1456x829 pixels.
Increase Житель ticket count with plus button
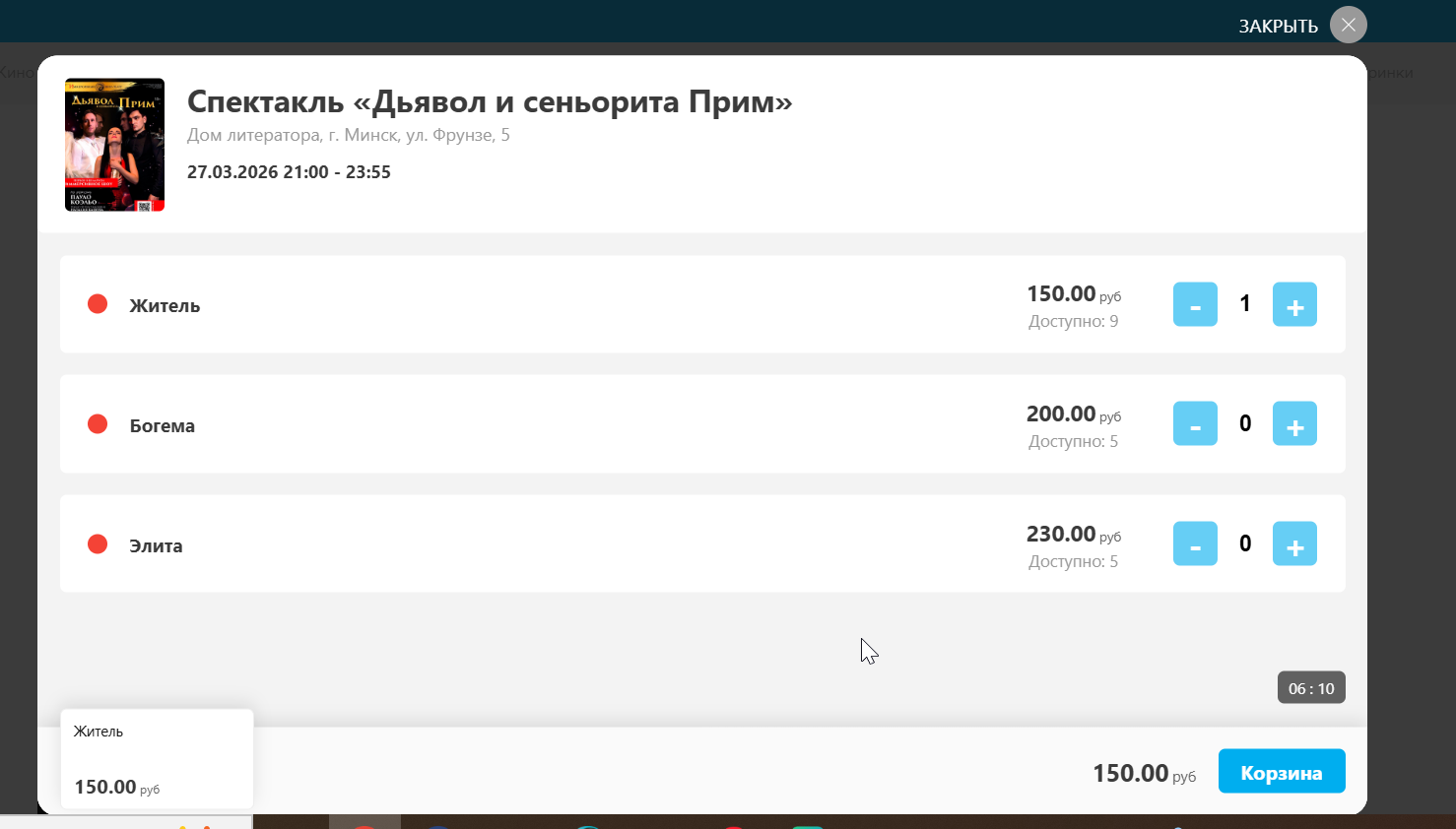pyautogui.click(x=1294, y=304)
